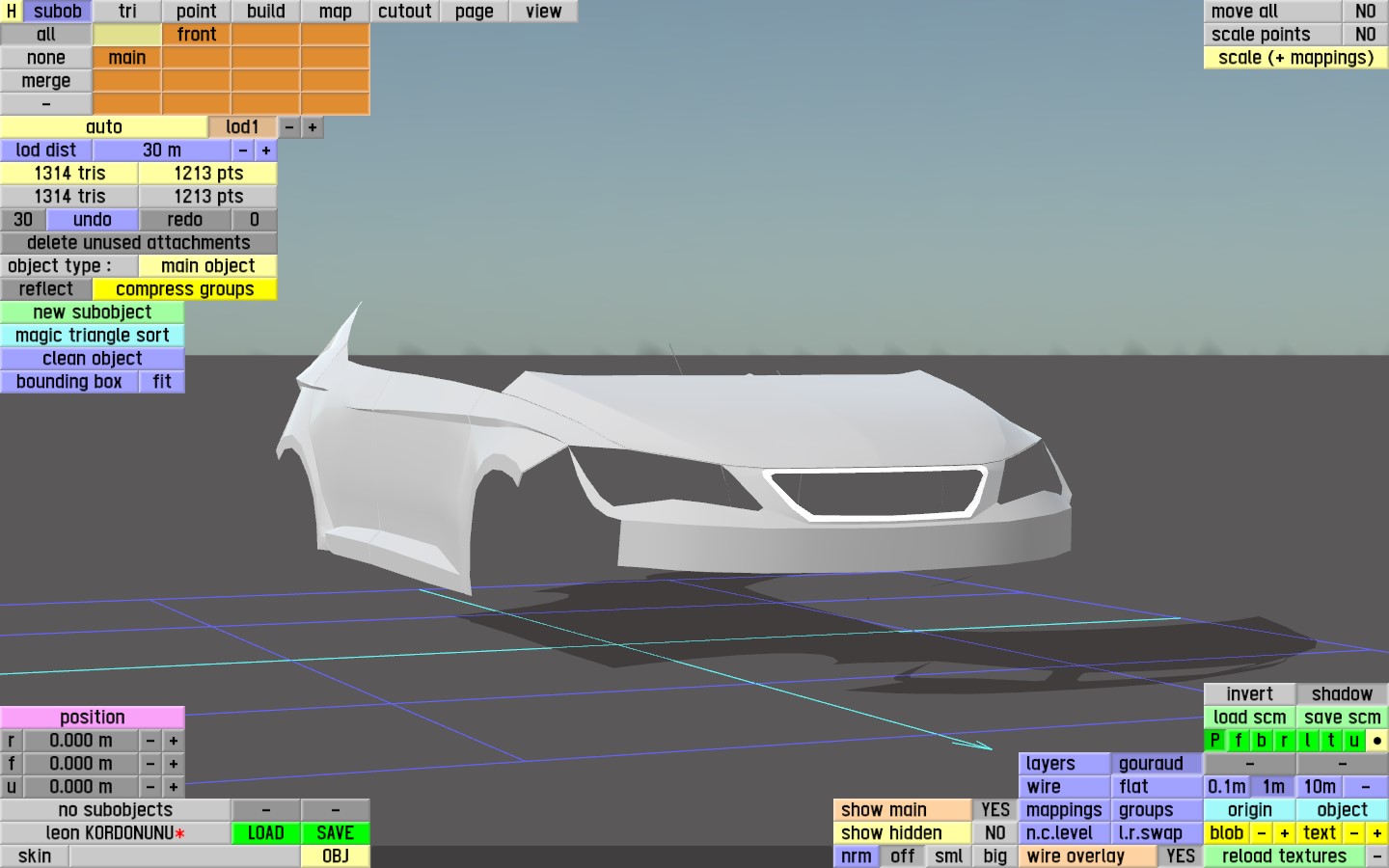Click the black dot button after the view letters

1377,741
